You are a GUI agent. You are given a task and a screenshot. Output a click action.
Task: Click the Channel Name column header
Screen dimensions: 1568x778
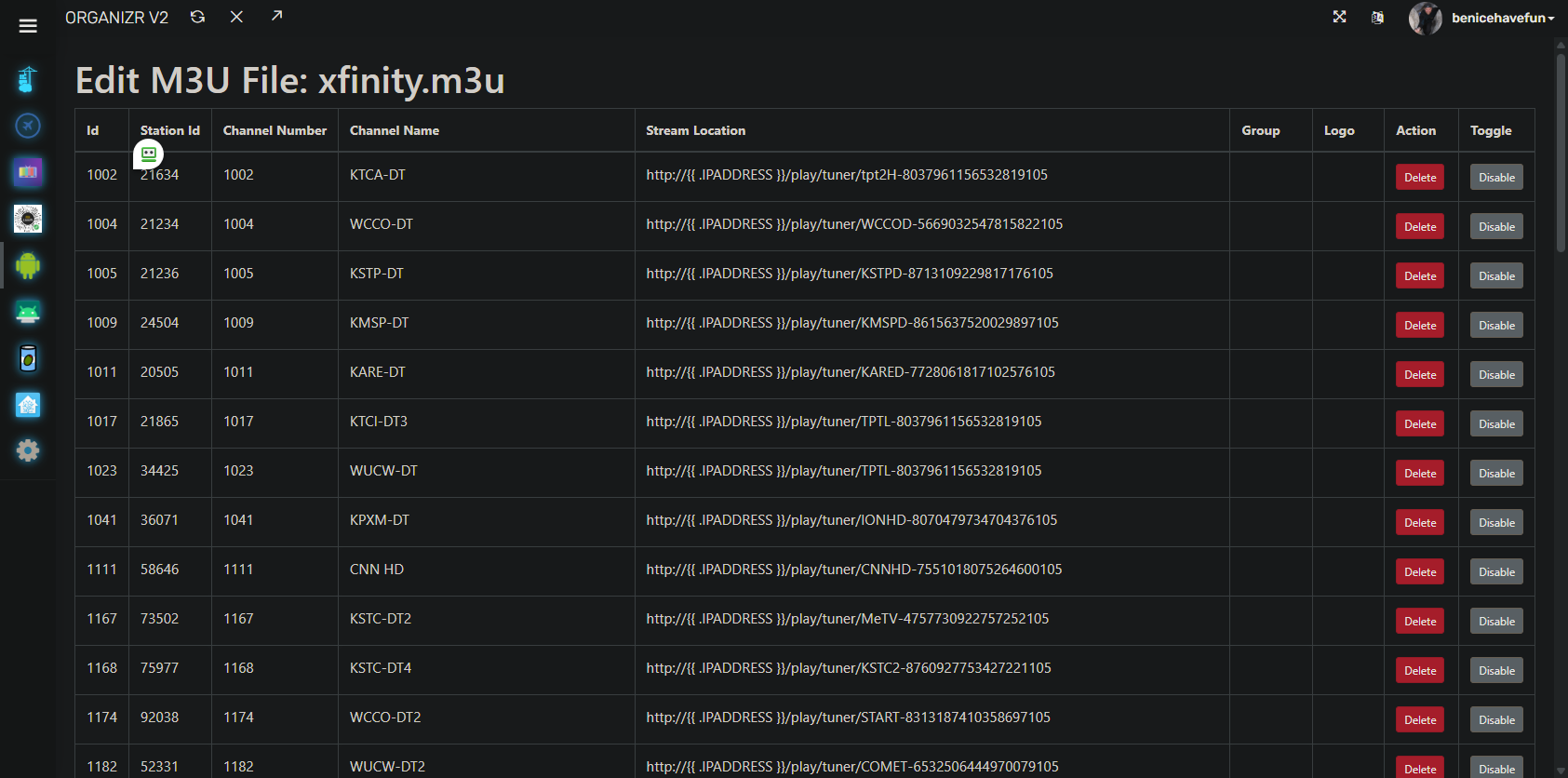click(x=395, y=131)
